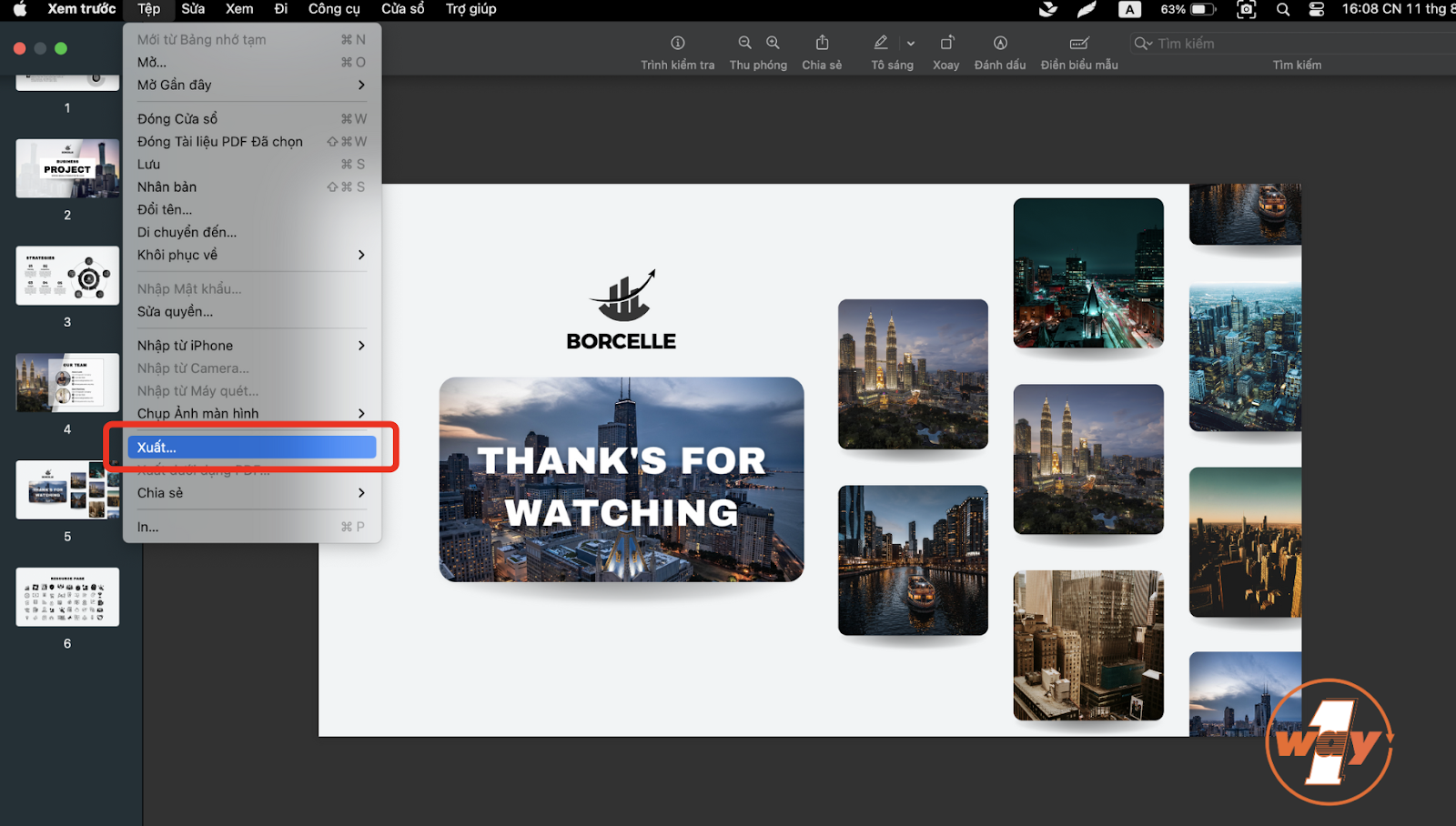
Task: Open the Sửa menu
Action: point(193,9)
